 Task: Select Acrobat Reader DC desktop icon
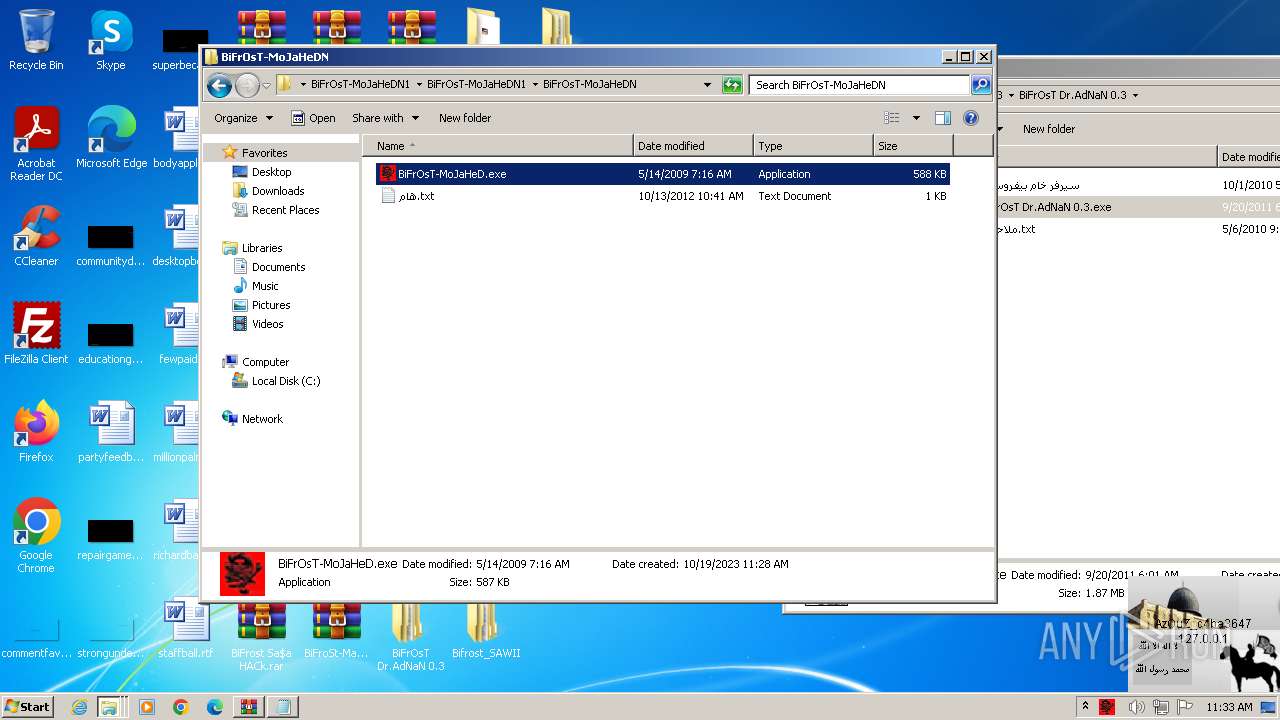pyautogui.click(x=36, y=145)
